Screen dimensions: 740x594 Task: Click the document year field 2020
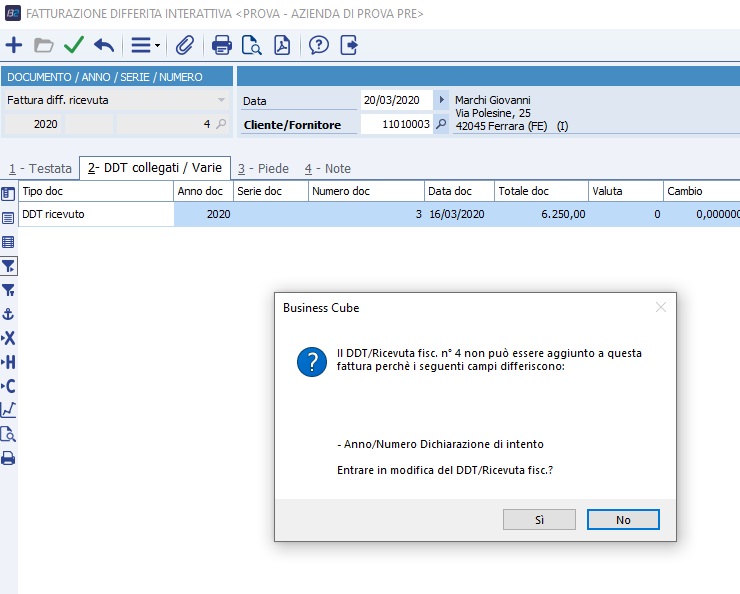[33, 124]
